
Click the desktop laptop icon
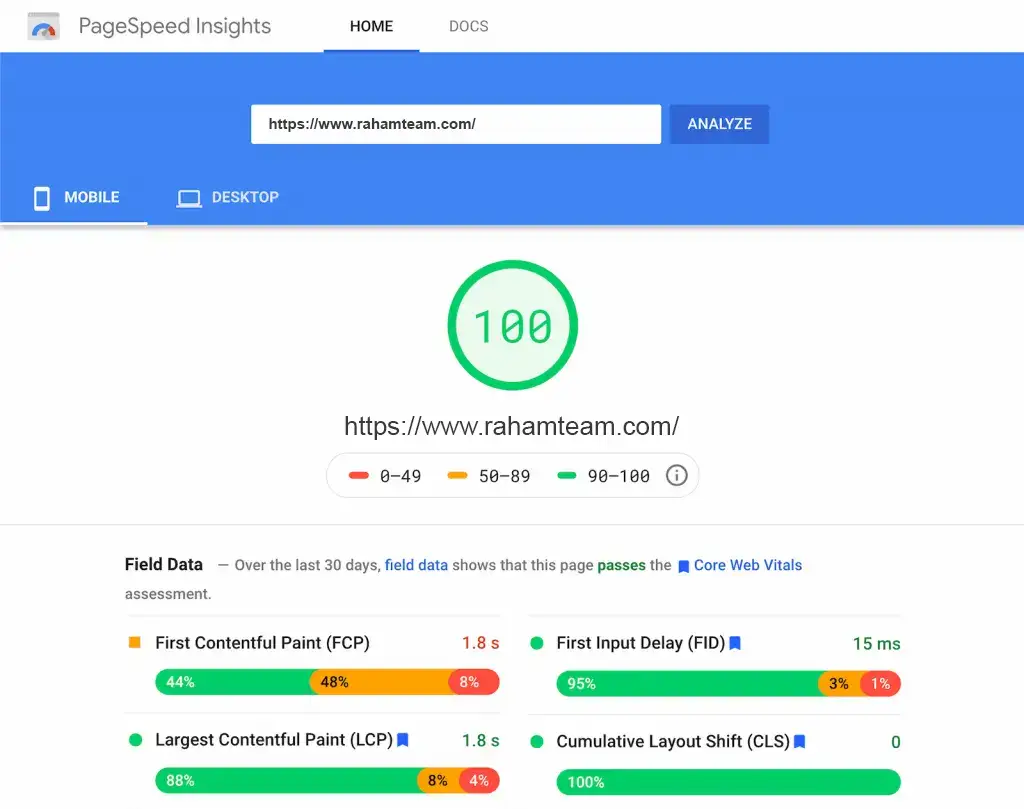pos(188,198)
